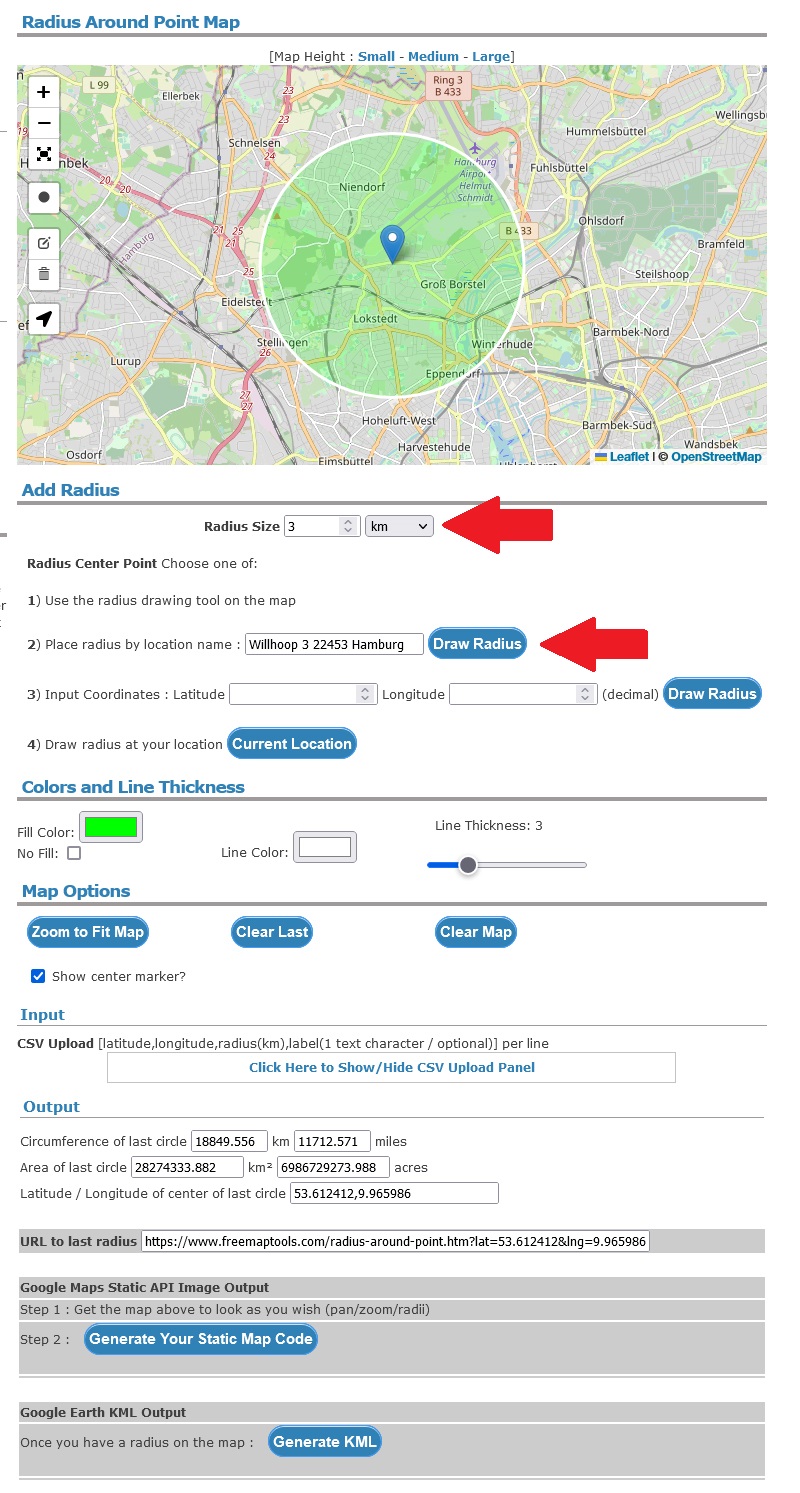This screenshot has height=1493, width=800.
Task: Click the Latitude field stepper arrows
Action: (x=365, y=694)
